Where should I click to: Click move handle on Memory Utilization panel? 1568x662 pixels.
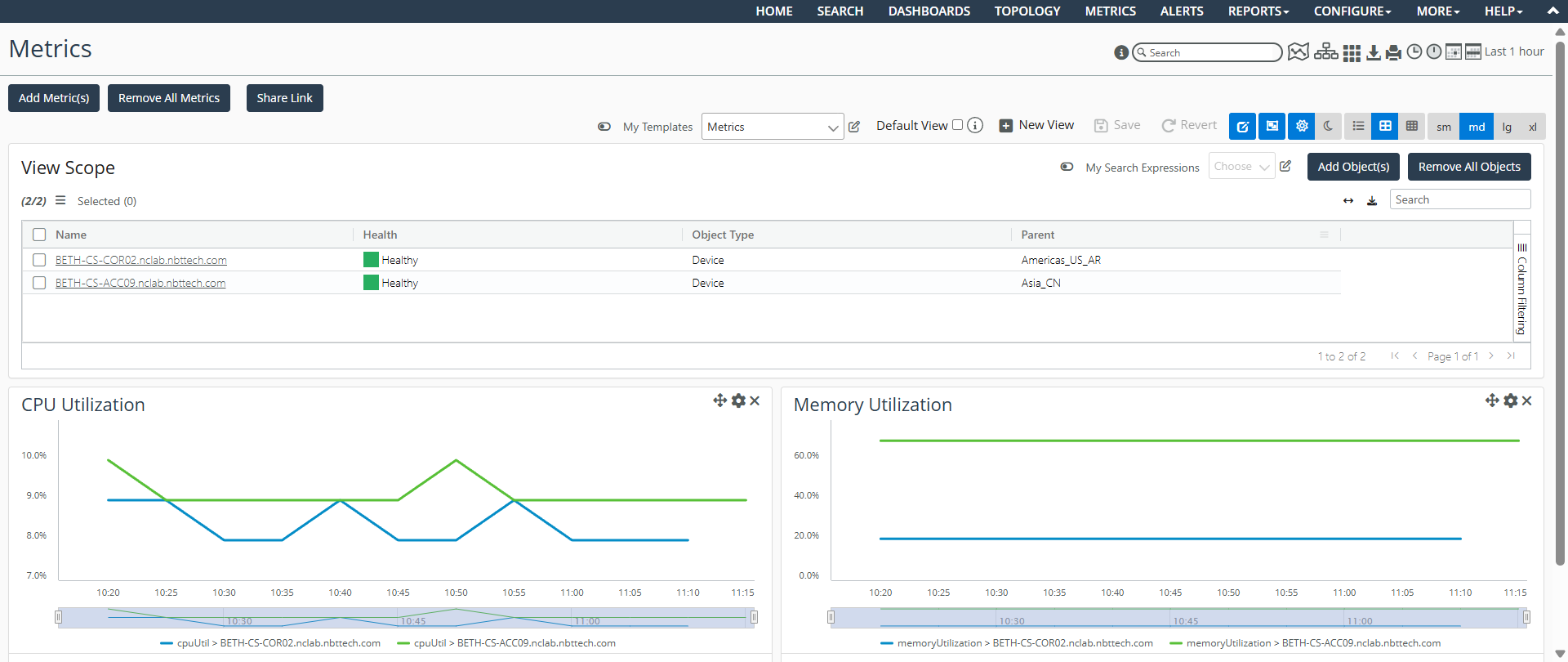point(1491,400)
